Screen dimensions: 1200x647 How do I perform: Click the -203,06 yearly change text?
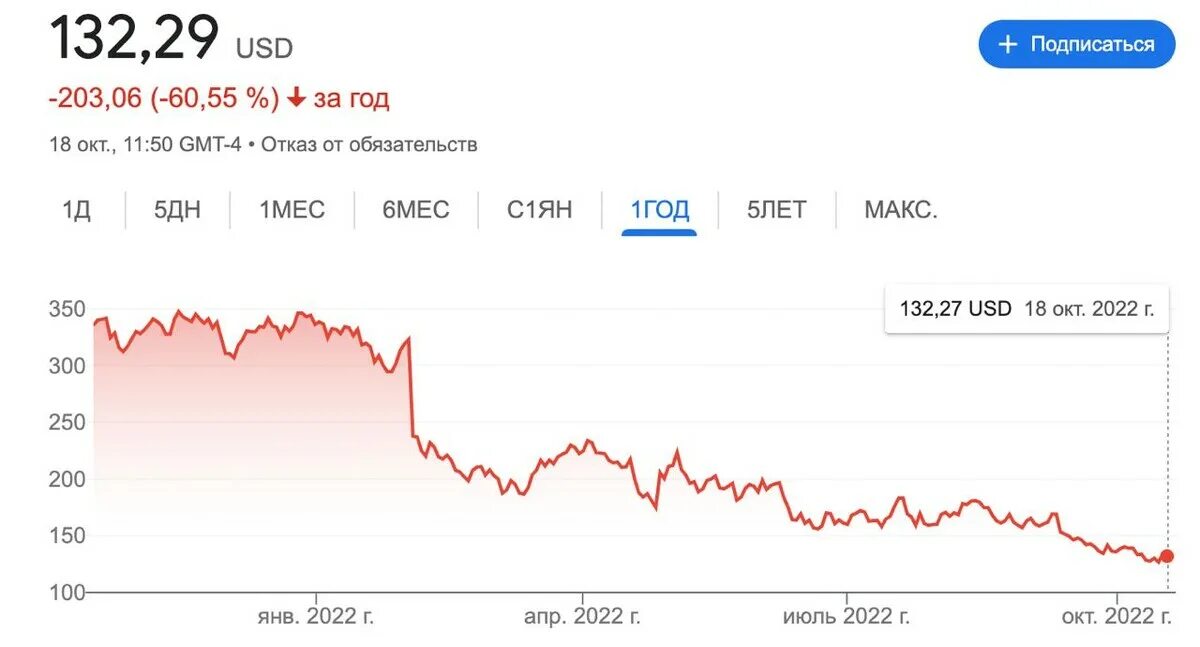click(96, 98)
